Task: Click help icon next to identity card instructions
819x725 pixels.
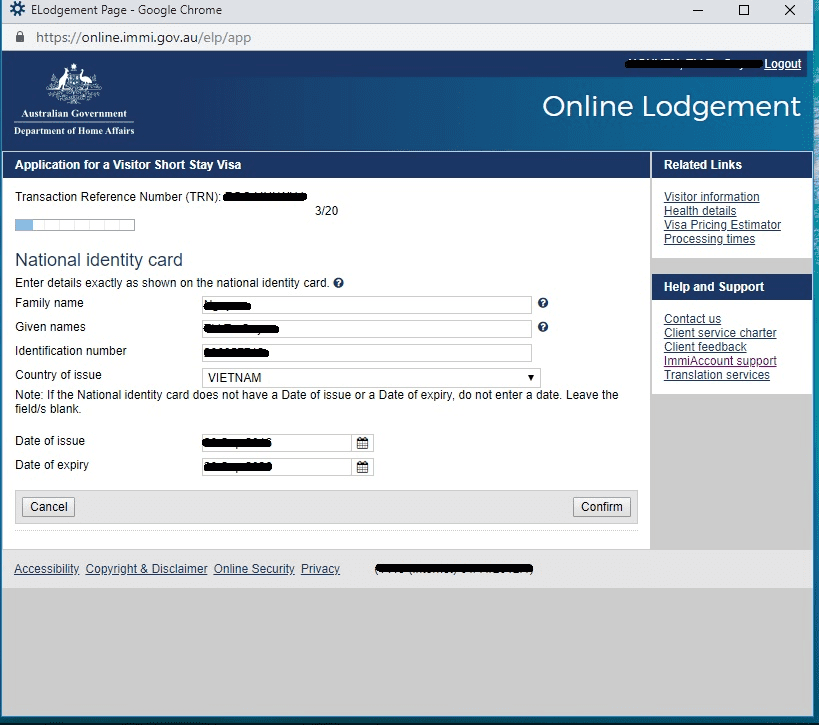Action: pos(339,283)
